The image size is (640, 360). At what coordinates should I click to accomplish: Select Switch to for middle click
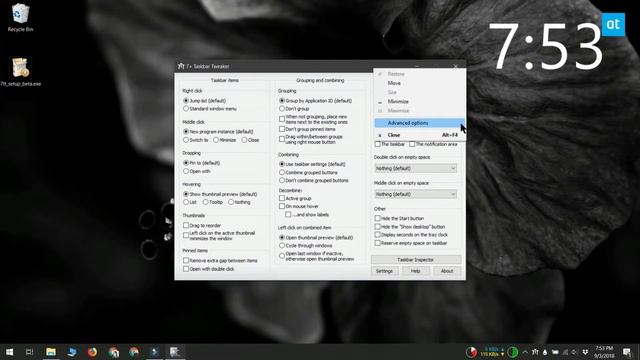(x=196, y=140)
